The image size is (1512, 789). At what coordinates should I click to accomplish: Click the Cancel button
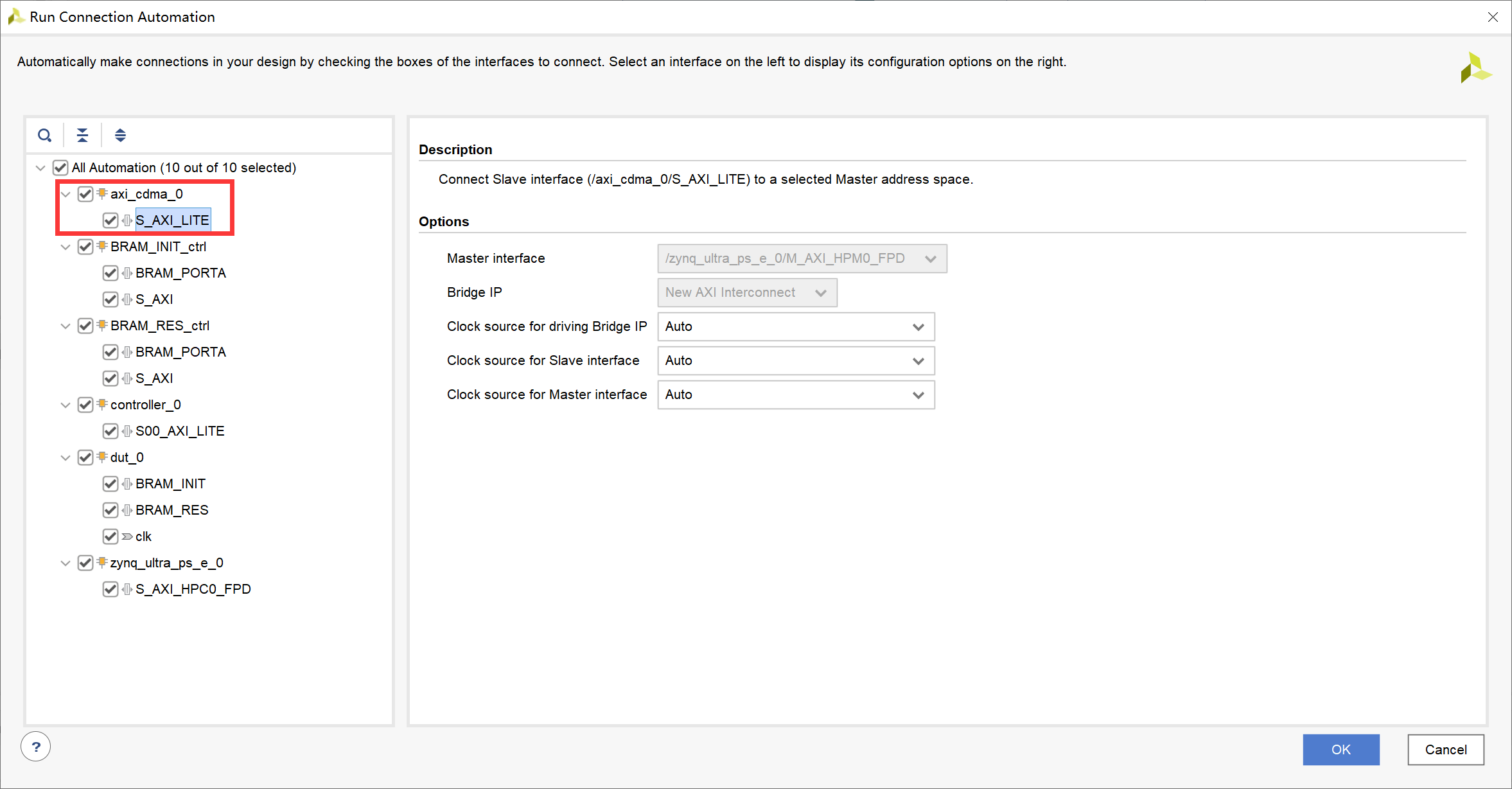coord(1446,749)
